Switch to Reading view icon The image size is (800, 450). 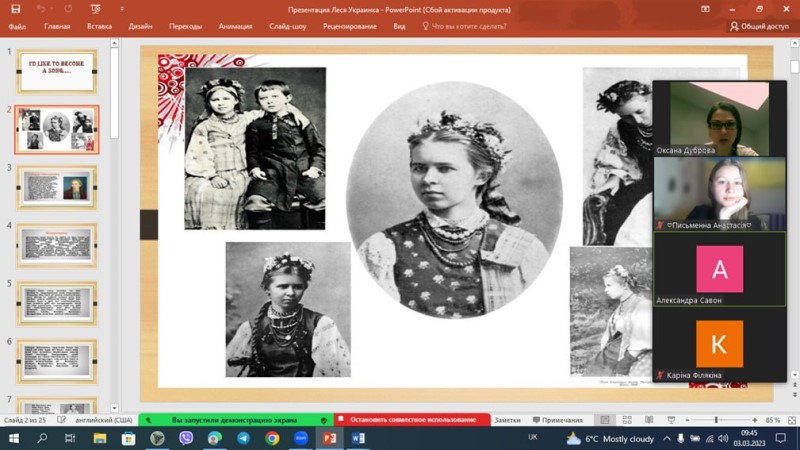point(649,420)
